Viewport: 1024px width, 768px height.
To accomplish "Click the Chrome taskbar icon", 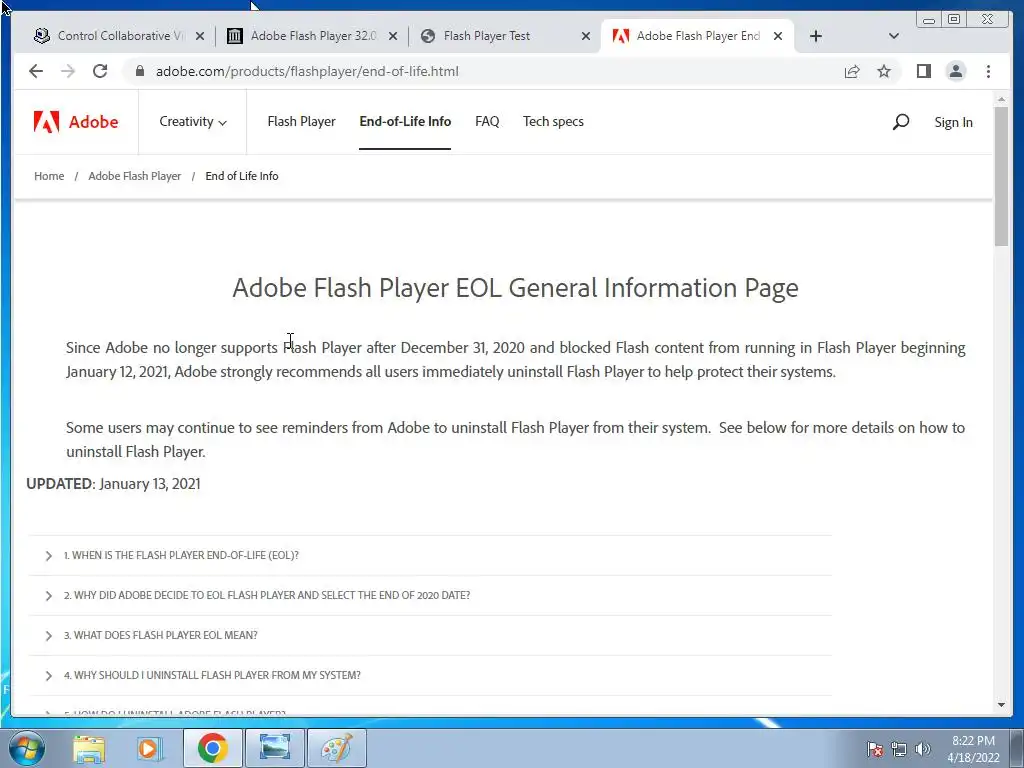I will (x=212, y=748).
